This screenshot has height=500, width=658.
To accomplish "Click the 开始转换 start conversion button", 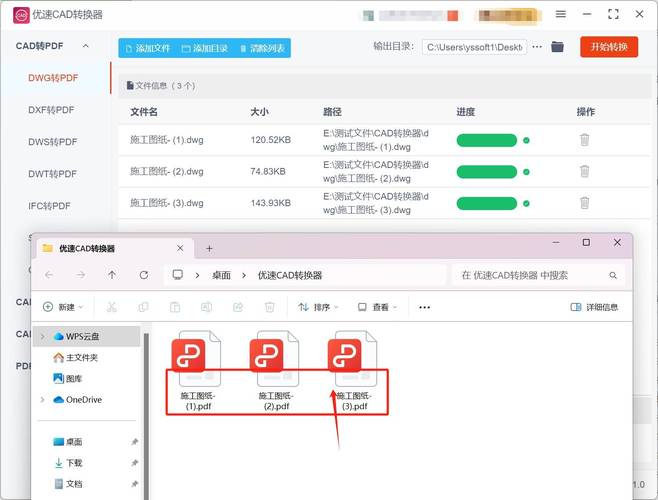I will (609, 47).
